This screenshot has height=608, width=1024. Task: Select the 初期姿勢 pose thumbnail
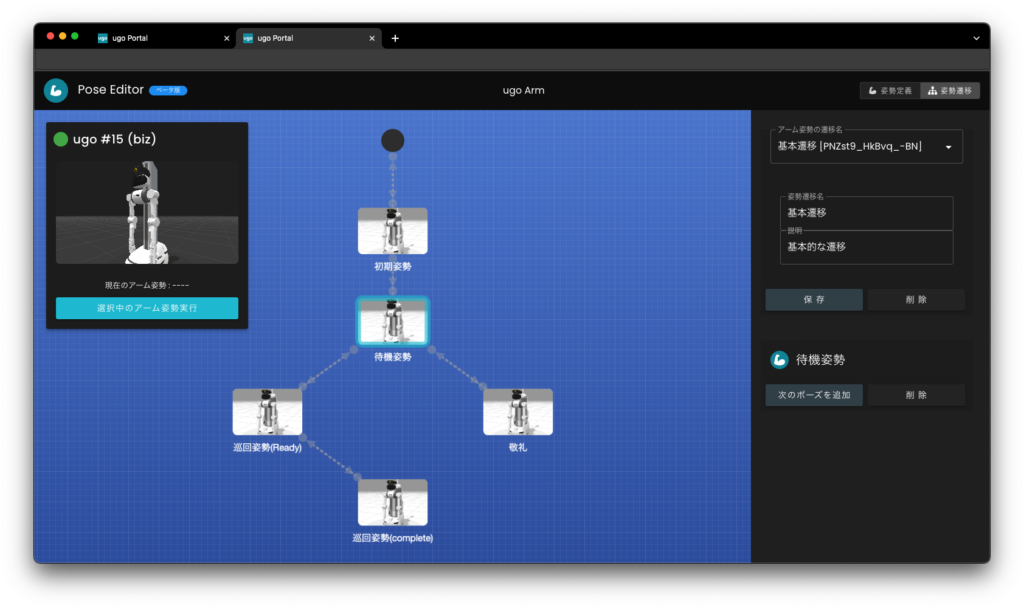pyautogui.click(x=392, y=231)
